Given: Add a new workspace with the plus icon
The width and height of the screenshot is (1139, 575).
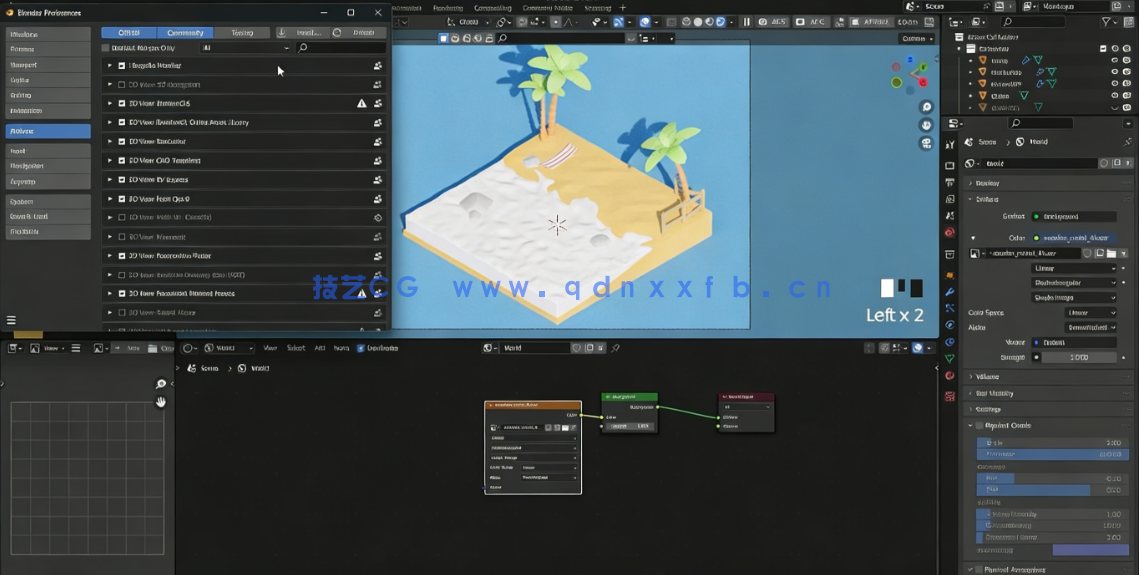Looking at the screenshot, I should [623, 7].
